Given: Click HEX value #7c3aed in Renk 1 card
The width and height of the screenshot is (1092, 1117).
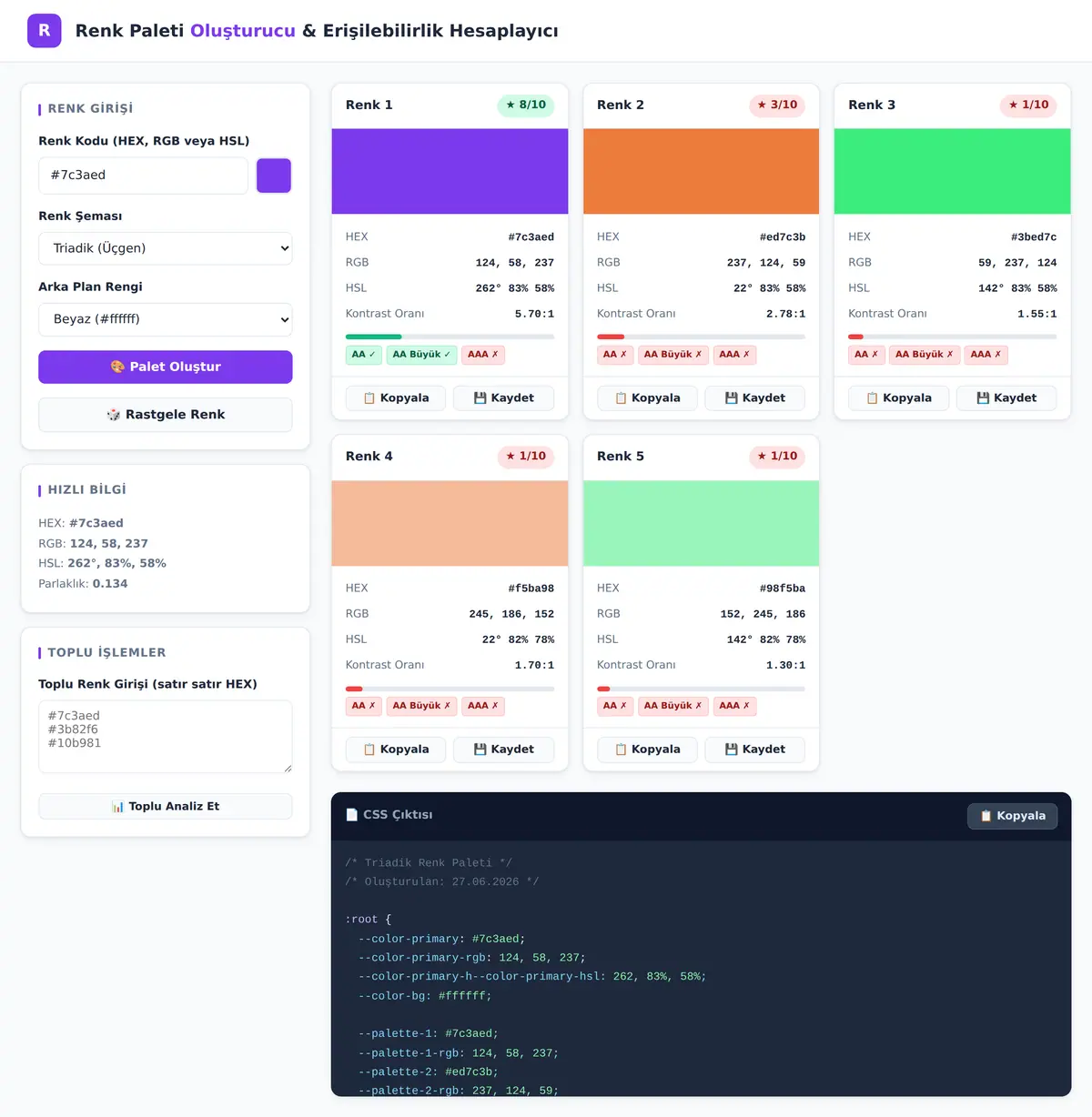Looking at the screenshot, I should 531,237.
